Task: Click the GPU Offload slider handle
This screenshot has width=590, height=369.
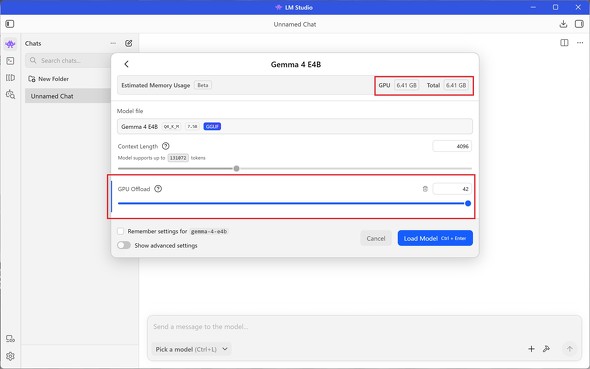Action: (468, 203)
